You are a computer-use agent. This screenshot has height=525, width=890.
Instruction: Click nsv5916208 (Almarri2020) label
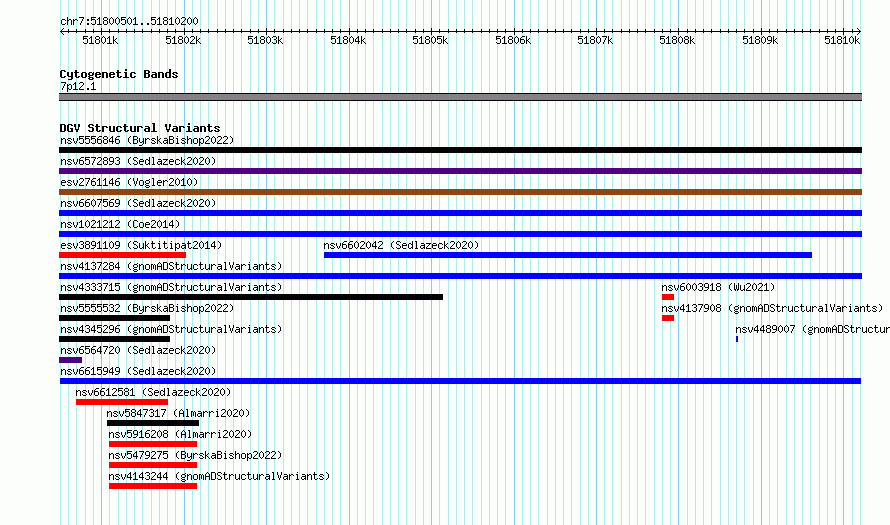(180, 434)
